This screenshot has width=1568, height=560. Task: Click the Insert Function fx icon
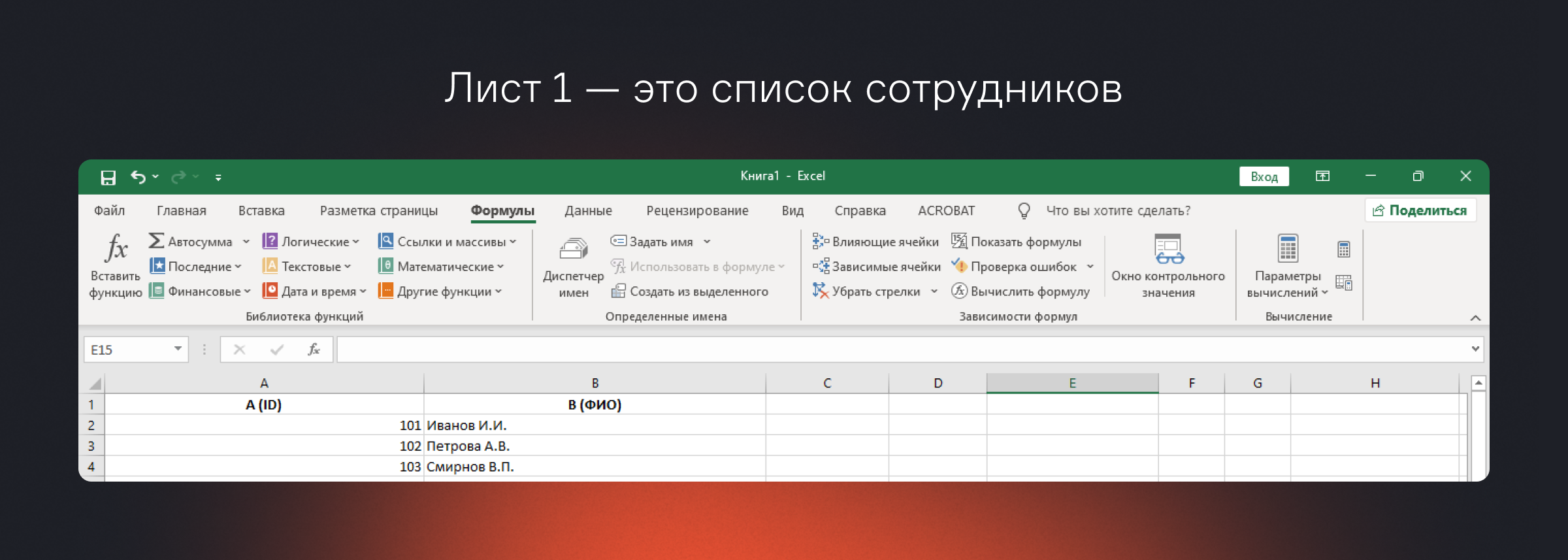click(116, 250)
